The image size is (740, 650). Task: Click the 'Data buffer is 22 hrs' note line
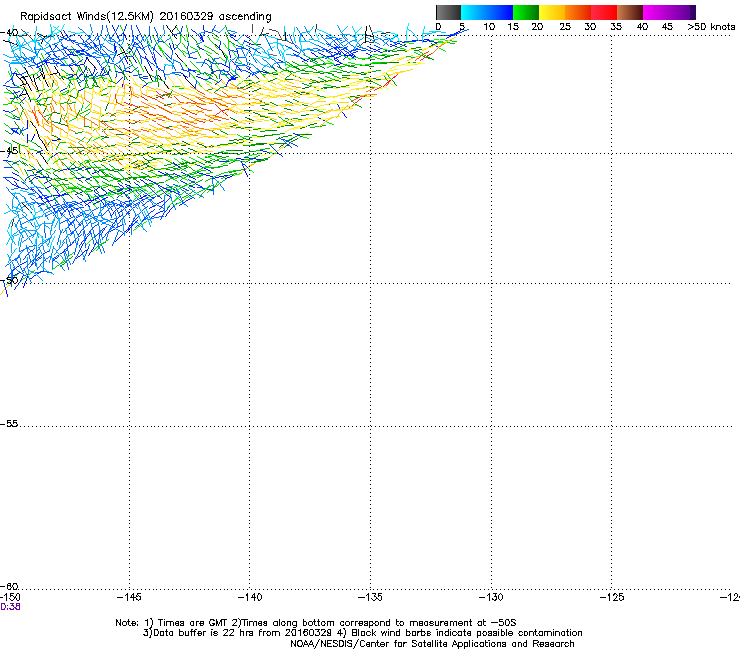[362, 633]
